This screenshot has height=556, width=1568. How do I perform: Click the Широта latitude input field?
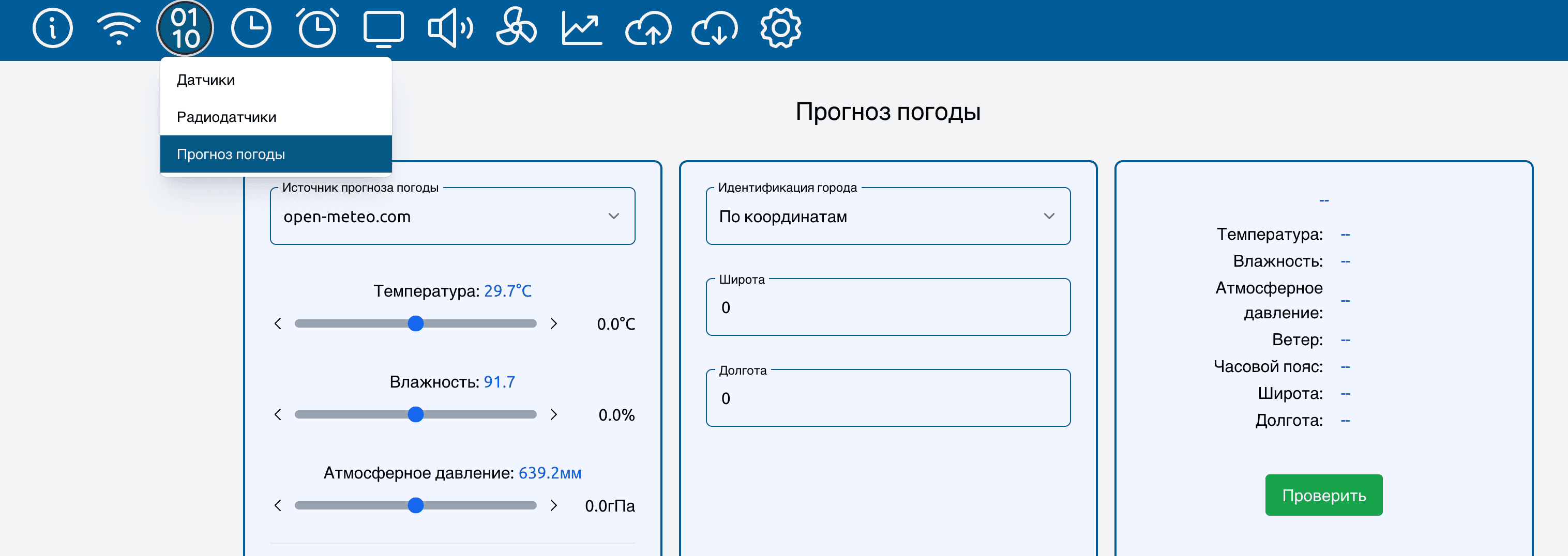pos(887,308)
